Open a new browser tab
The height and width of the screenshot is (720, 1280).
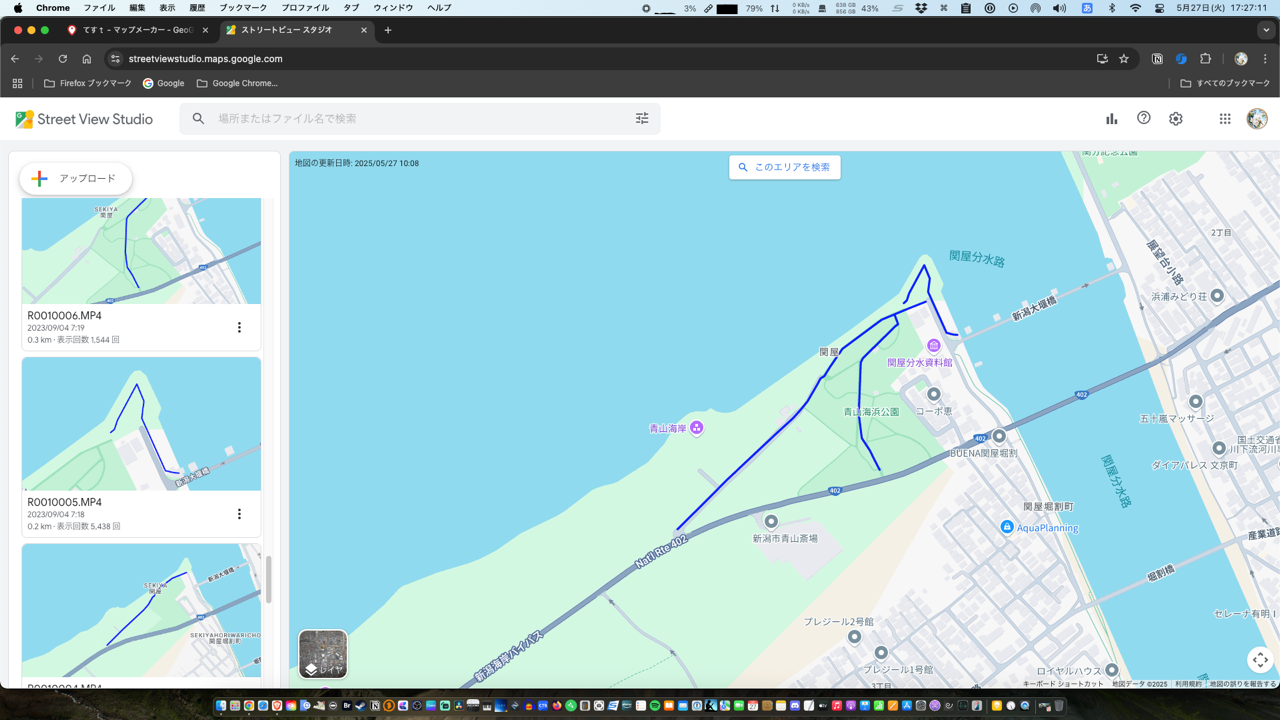[x=388, y=30]
